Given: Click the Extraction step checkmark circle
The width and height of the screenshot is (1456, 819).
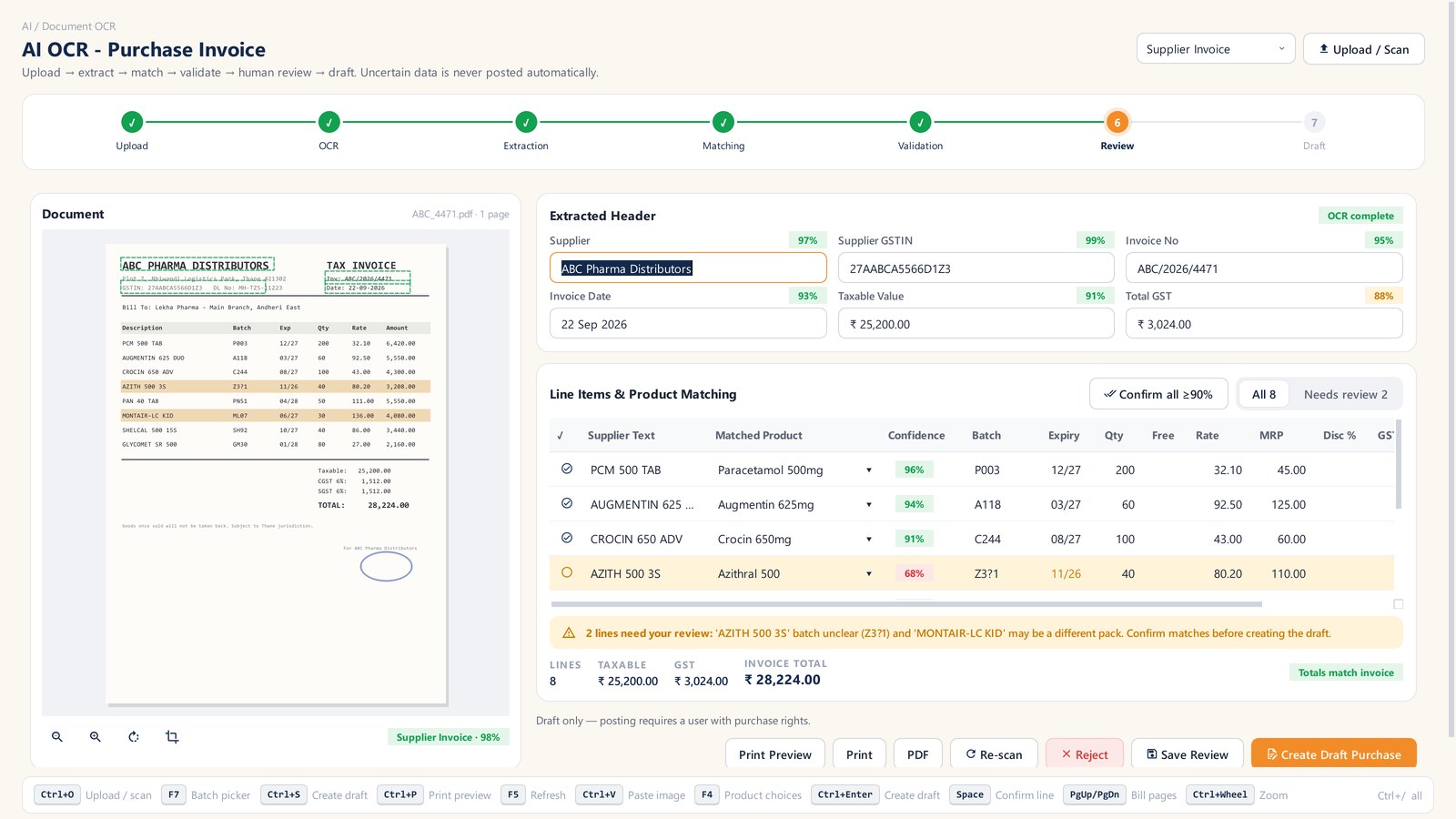Looking at the screenshot, I should point(526,122).
